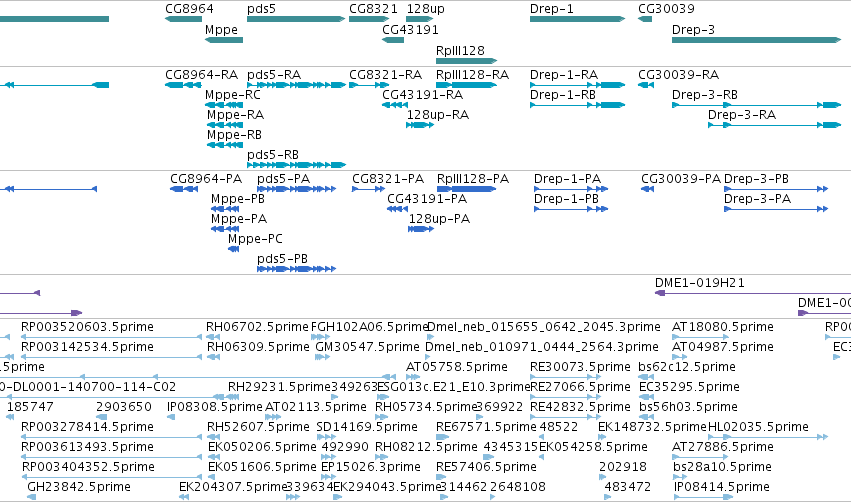Select the pds5-RA transcript glyph
The image size is (851, 502).
click(x=296, y=85)
